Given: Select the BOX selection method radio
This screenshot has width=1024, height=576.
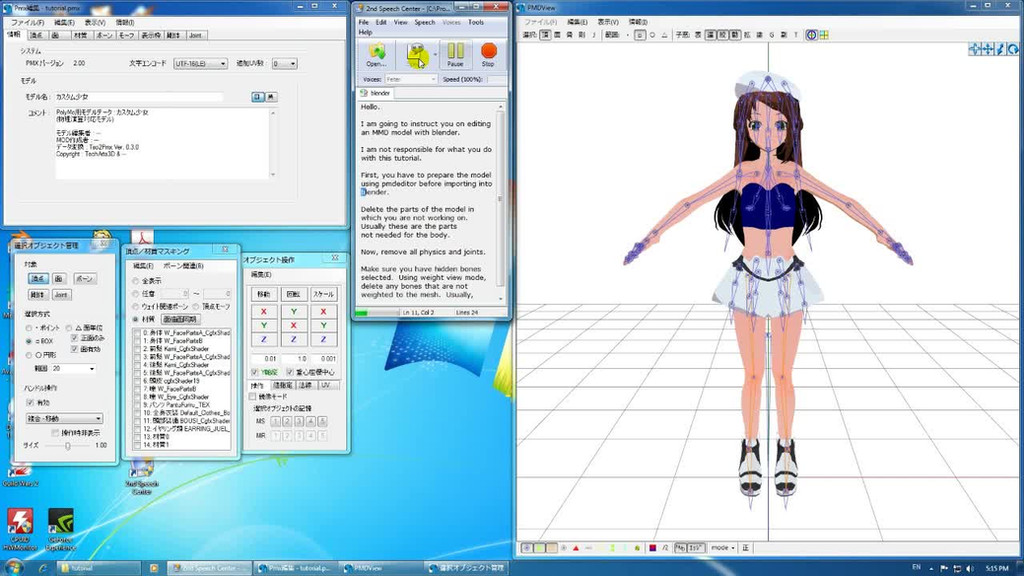Looking at the screenshot, I should 29,342.
